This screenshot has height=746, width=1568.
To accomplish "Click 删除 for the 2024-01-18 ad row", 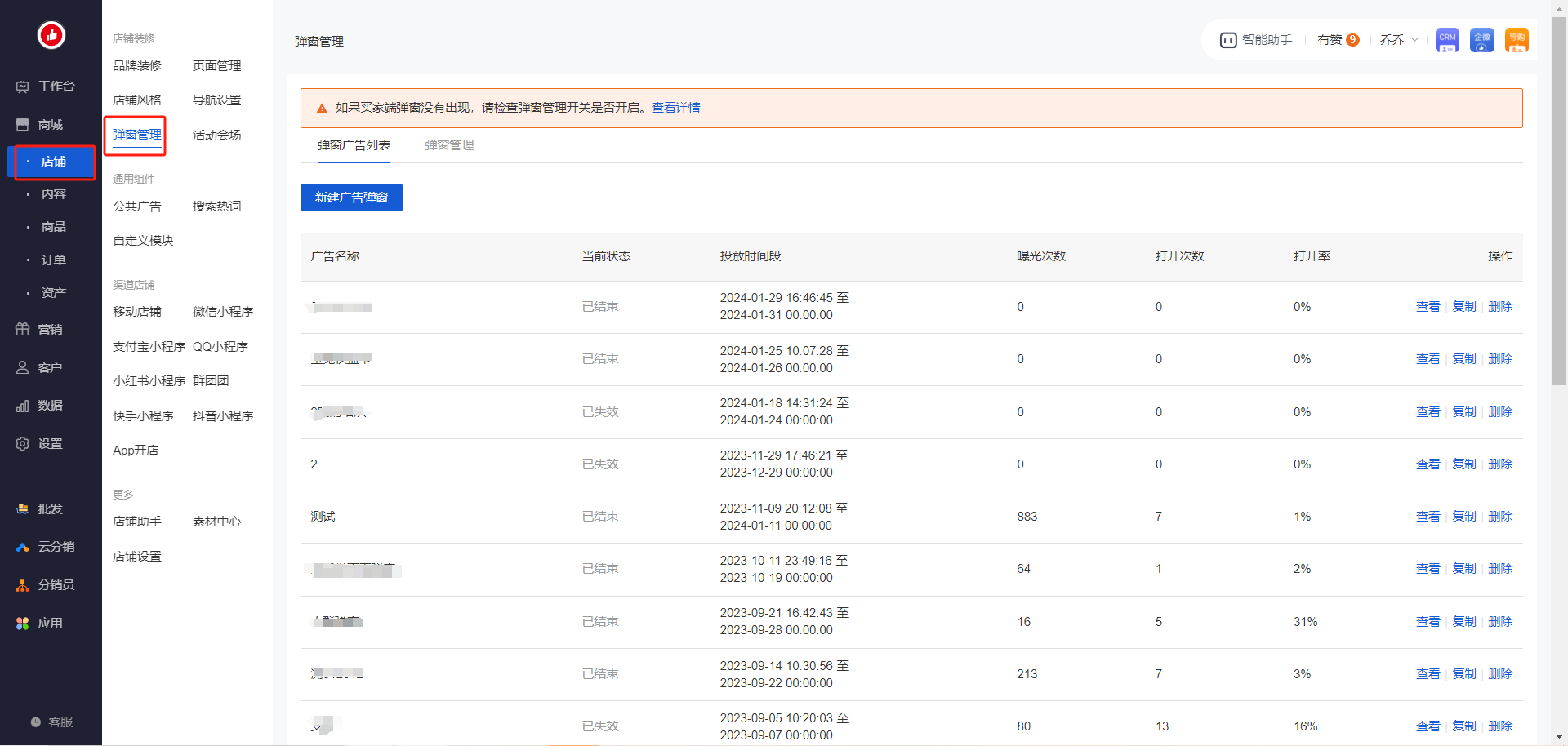I will click(x=1500, y=412).
